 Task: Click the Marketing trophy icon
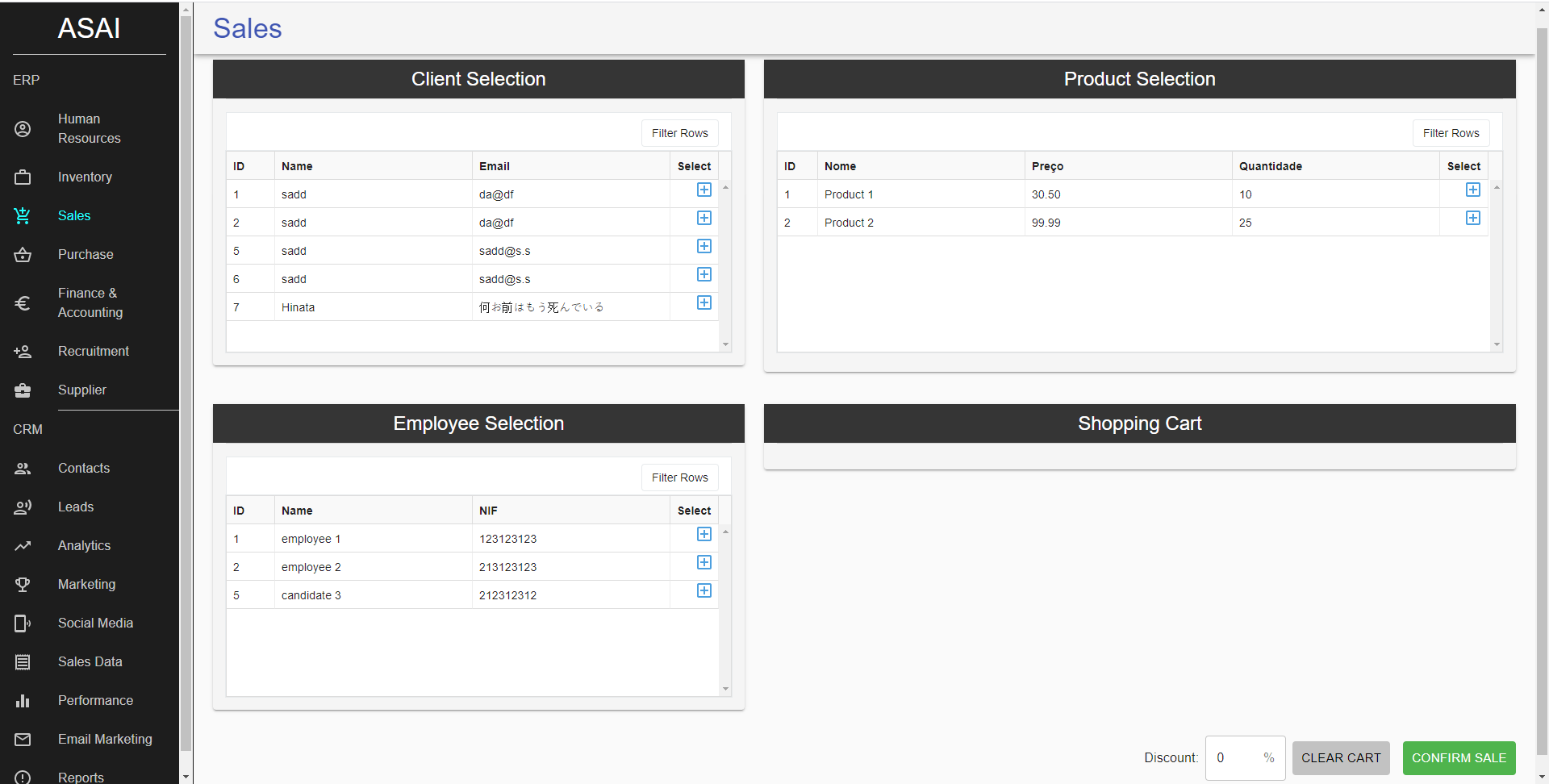pyautogui.click(x=23, y=585)
